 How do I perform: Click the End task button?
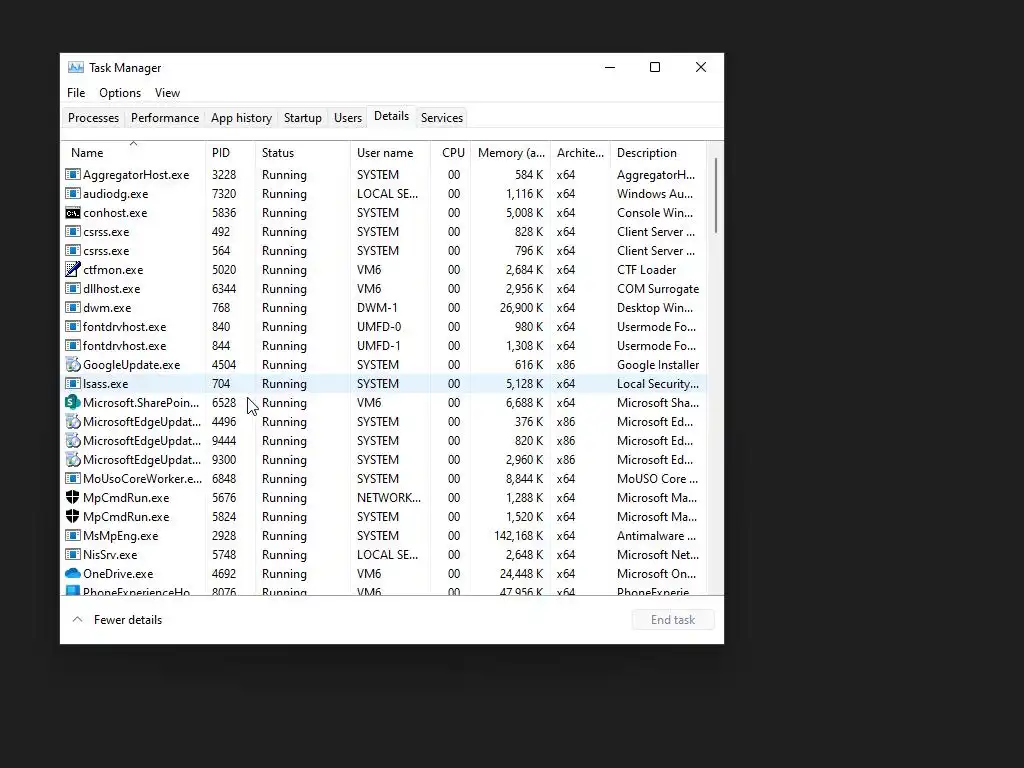(673, 619)
